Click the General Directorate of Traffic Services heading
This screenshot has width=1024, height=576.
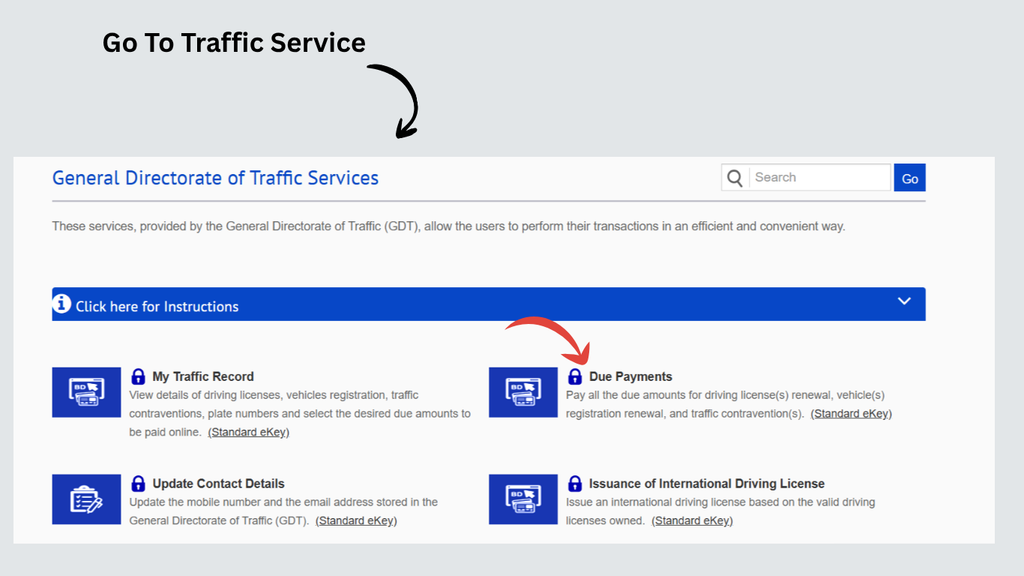click(x=216, y=178)
